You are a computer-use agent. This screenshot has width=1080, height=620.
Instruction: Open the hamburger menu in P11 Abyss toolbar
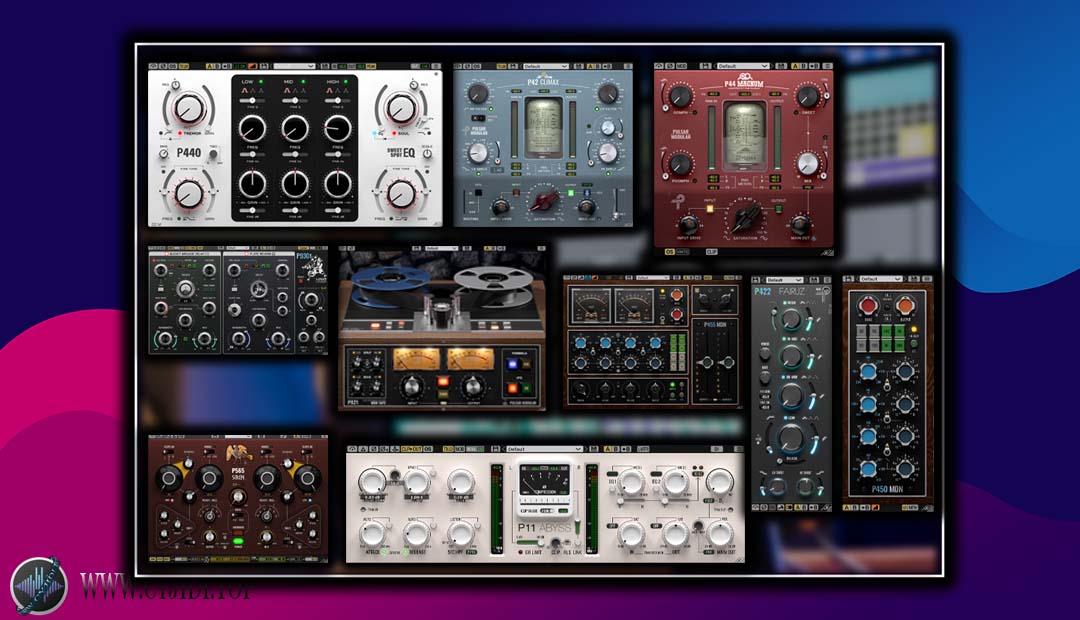(x=739, y=449)
